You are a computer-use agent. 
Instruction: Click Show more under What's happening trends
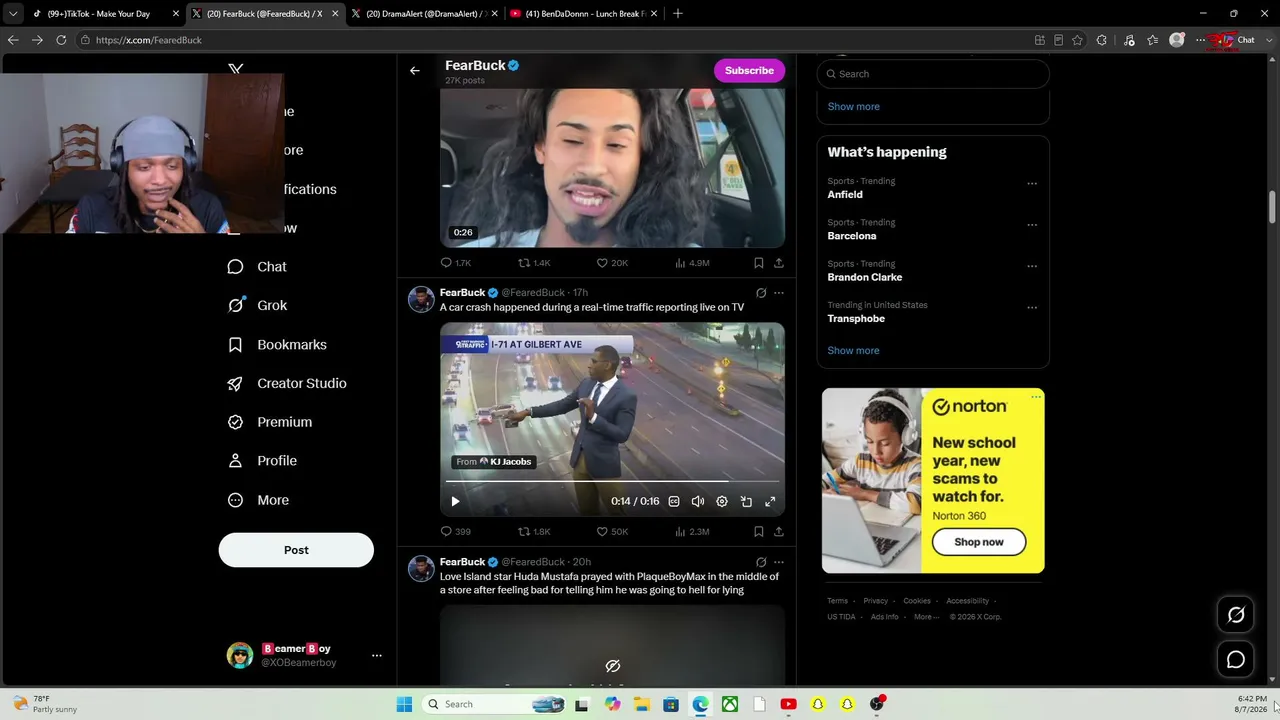click(853, 351)
